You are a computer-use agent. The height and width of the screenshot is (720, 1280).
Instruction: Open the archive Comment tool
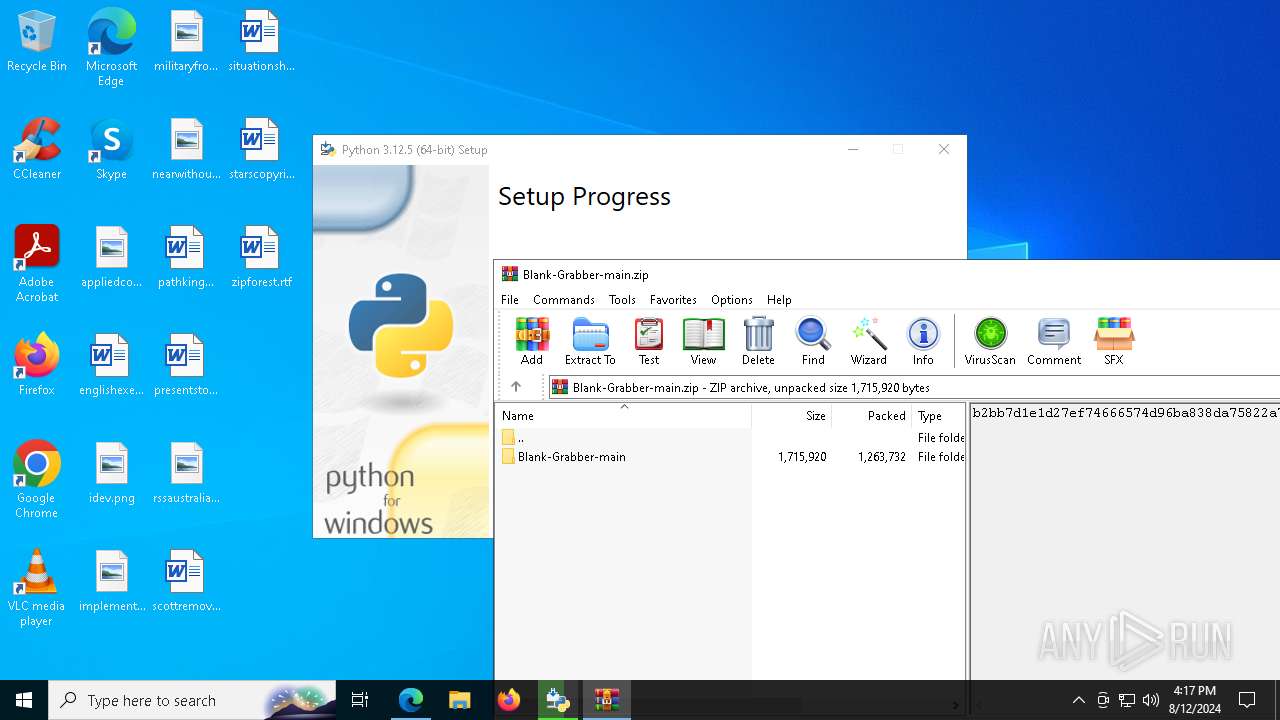point(1054,342)
